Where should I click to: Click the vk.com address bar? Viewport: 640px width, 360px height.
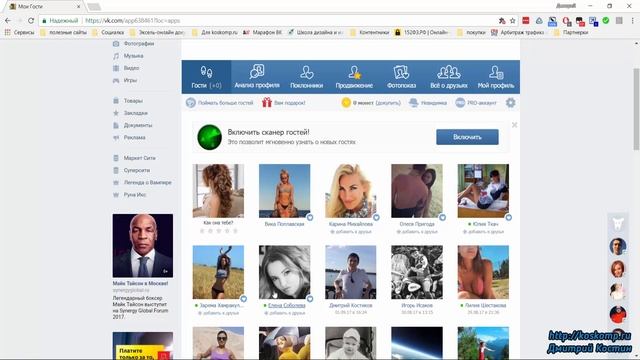coord(278,20)
